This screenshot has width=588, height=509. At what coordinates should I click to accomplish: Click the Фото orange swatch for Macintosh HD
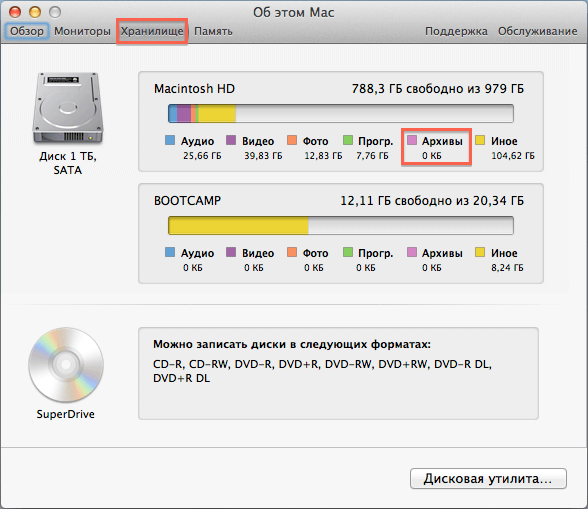point(292,140)
